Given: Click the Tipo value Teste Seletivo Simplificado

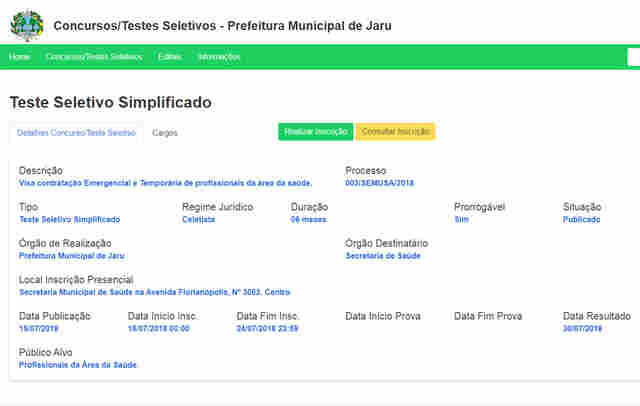Looking at the screenshot, I should 69,220.
